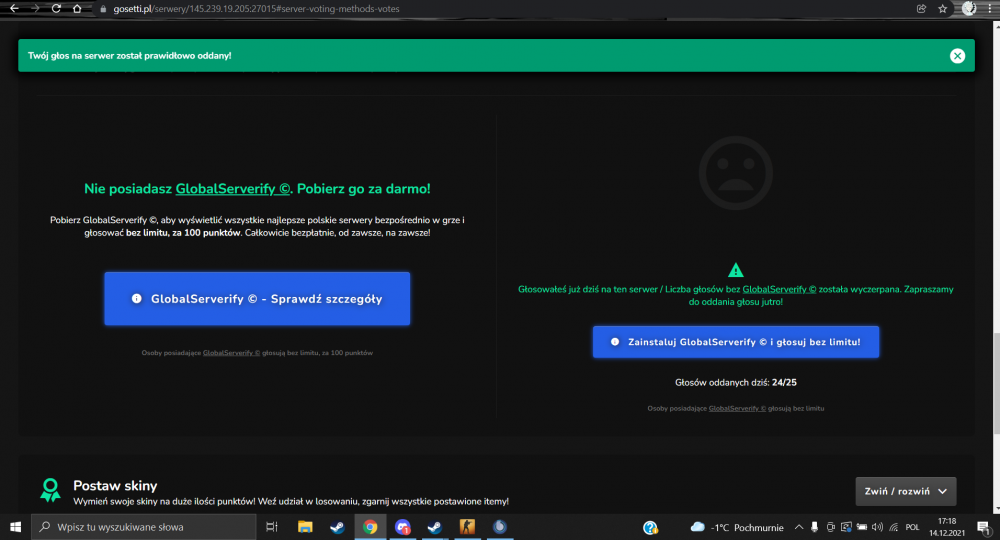Toggle the Zwiń / rozwiń dropdown

coord(906,492)
